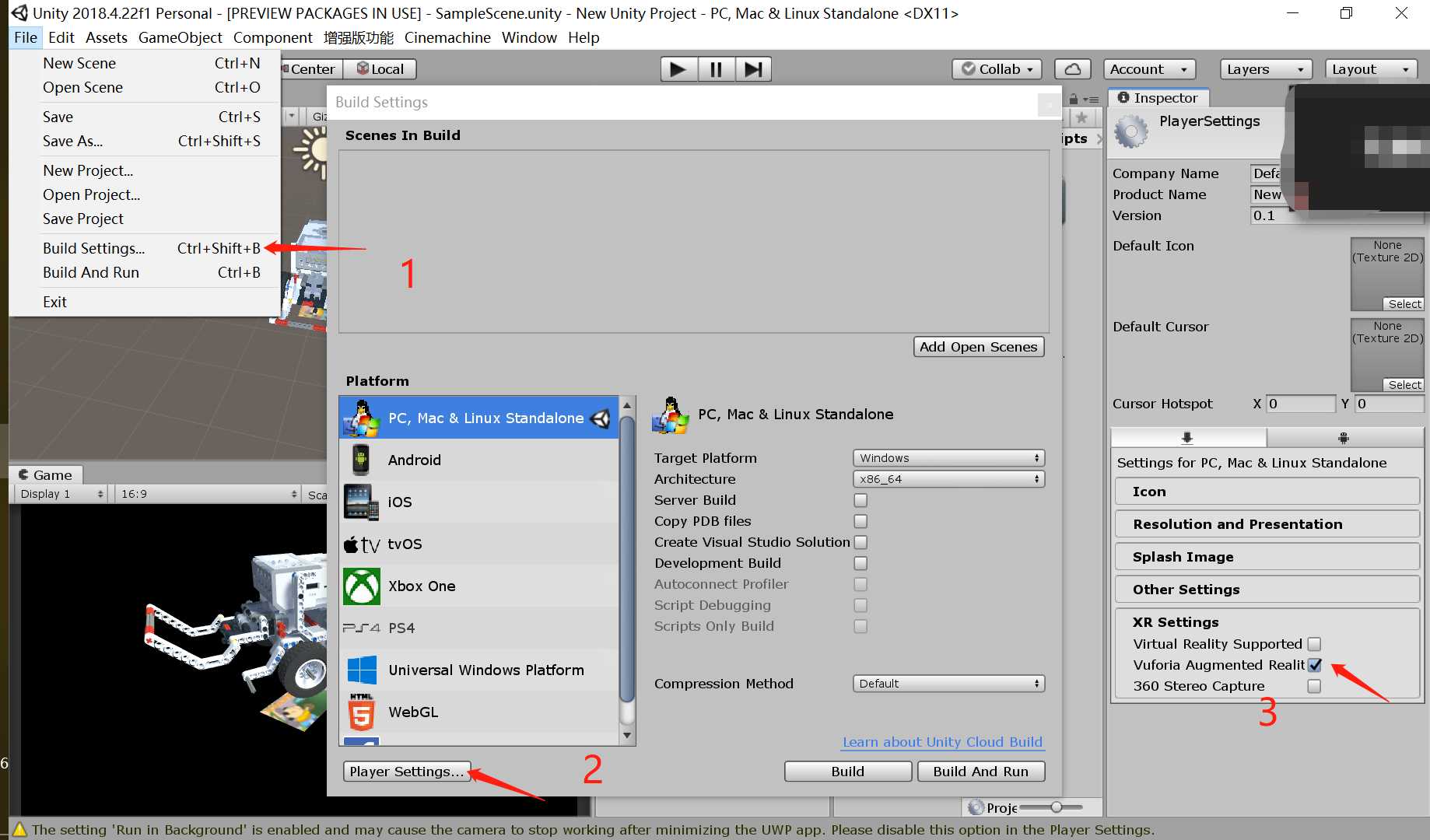
Task: Select the iOS platform icon
Action: 361,502
